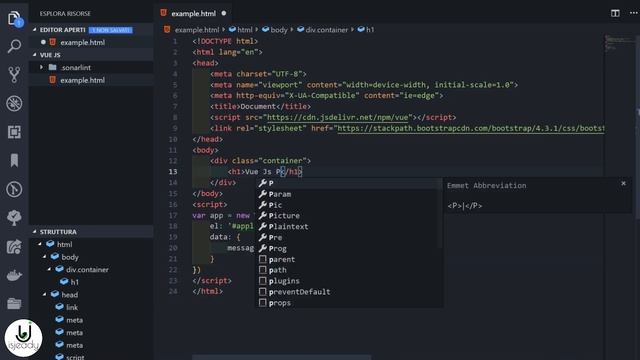The height and width of the screenshot is (360, 640).
Task: Select h1 in breadcrumb path
Action: 370,30
